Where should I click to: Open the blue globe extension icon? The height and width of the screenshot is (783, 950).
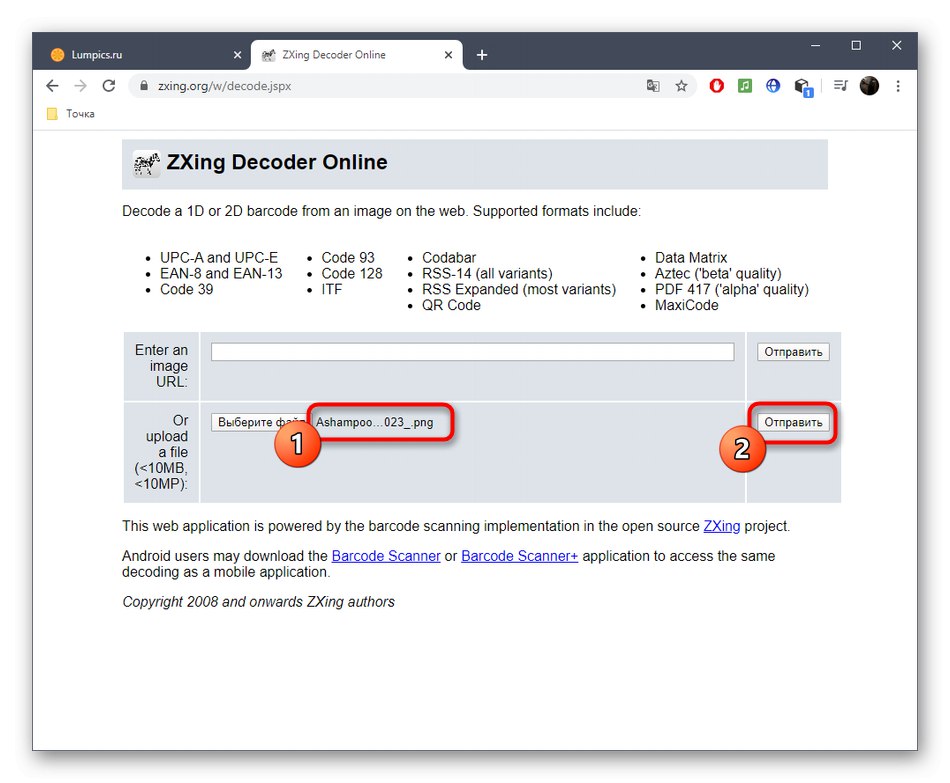pos(773,86)
